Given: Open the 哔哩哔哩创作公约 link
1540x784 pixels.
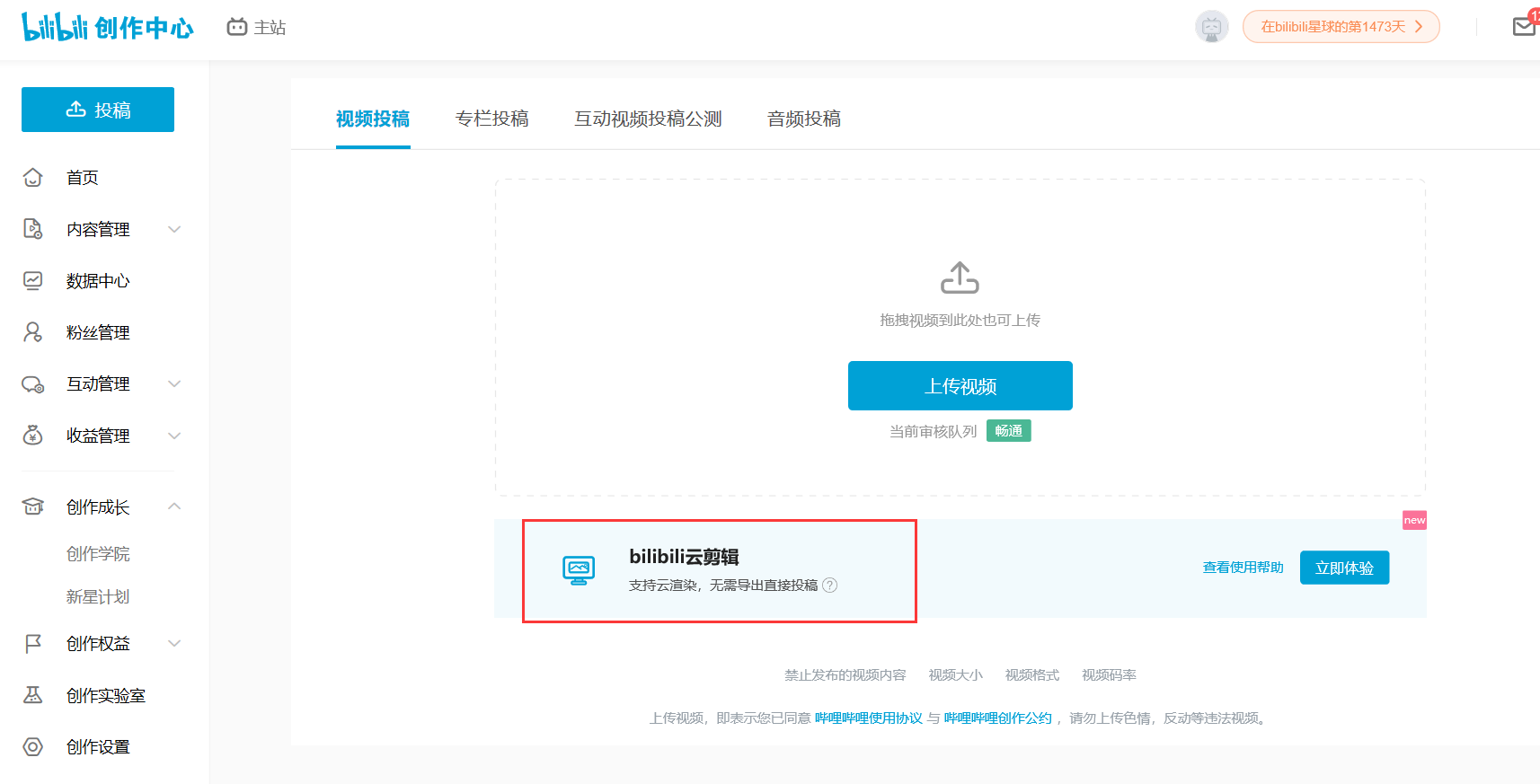Looking at the screenshot, I should coord(997,718).
